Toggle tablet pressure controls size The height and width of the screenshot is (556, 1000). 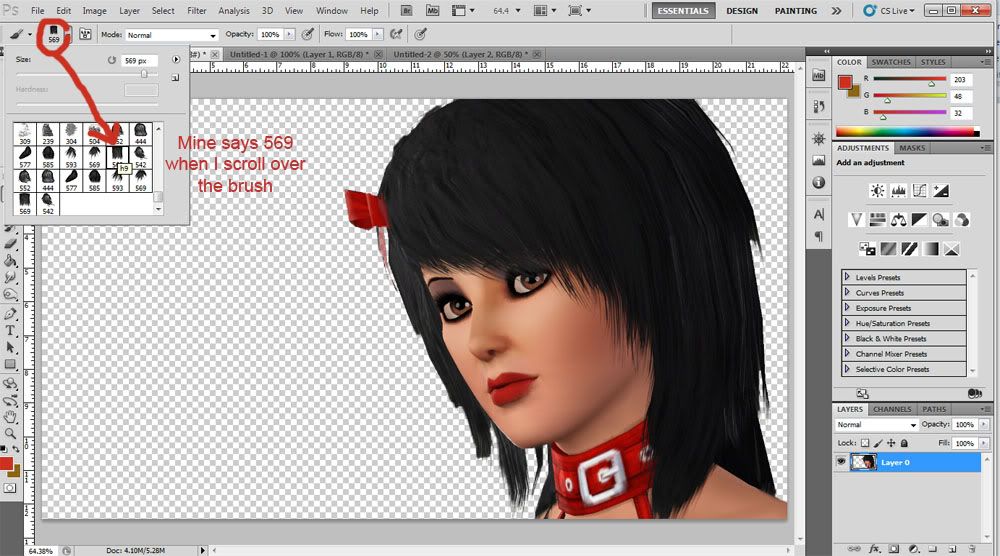click(421, 34)
